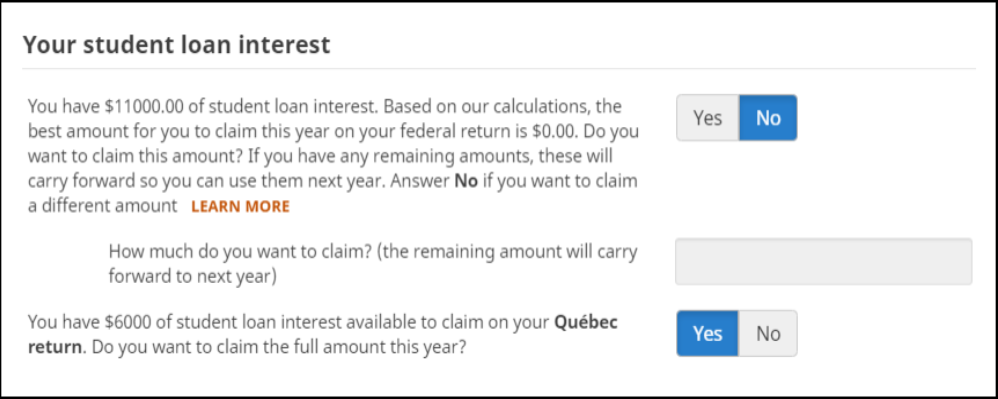Focus the amount to claim input field

pos(824,262)
